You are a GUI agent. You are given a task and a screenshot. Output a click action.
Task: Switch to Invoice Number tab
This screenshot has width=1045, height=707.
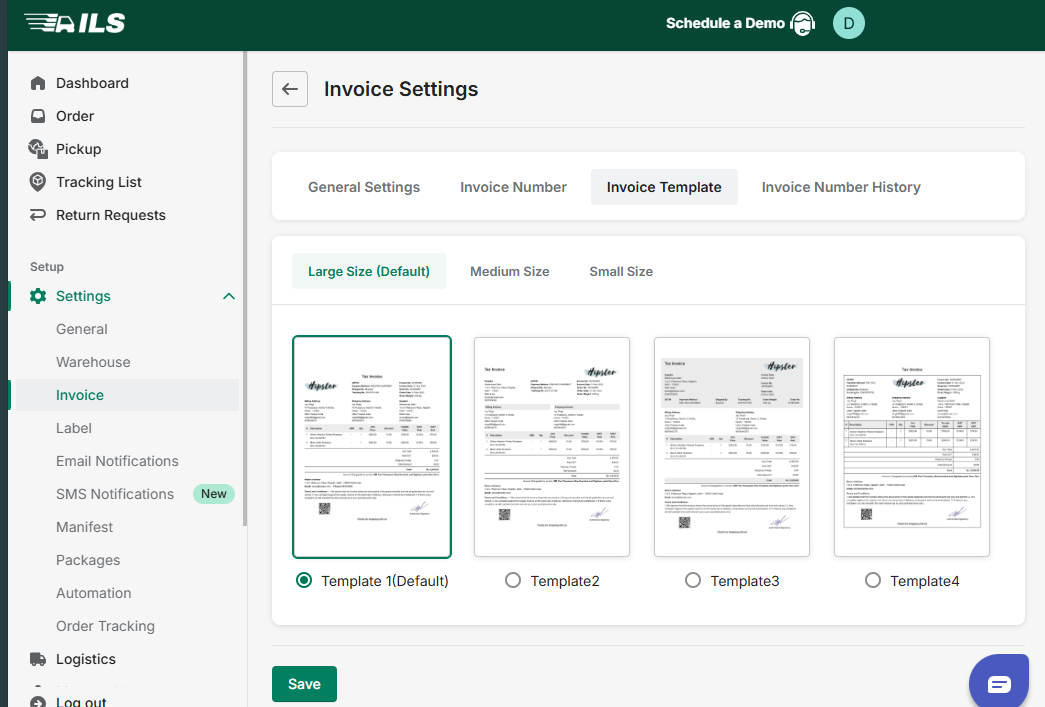(513, 187)
